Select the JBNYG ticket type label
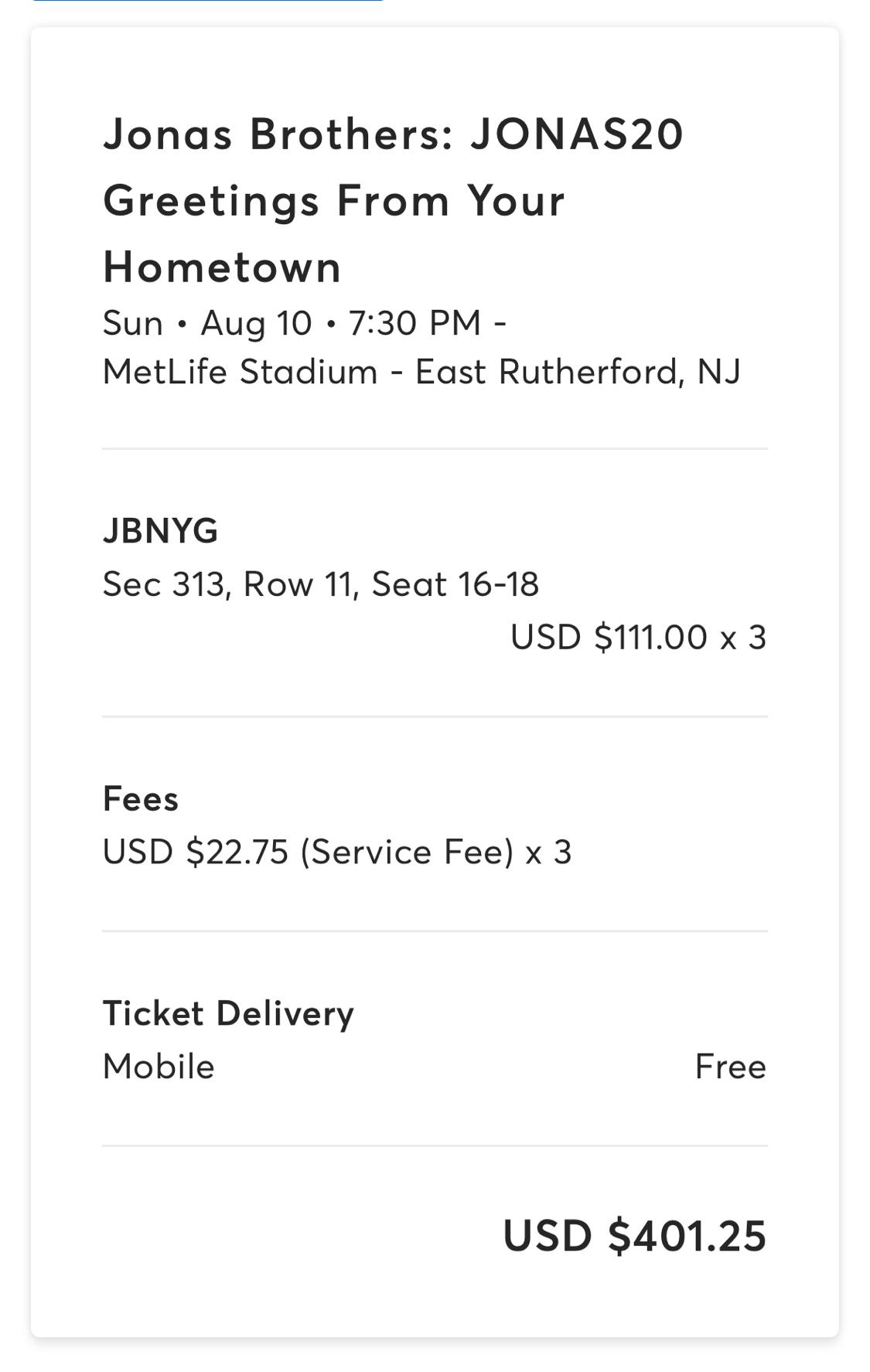The image size is (870, 1372). (161, 531)
